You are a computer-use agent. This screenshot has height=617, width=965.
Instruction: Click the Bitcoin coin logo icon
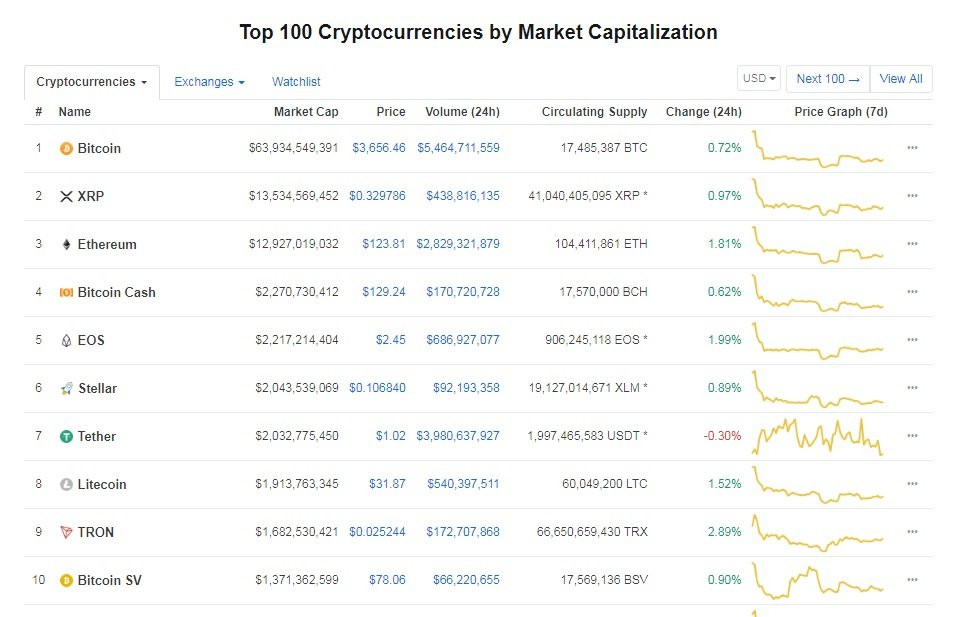click(67, 148)
